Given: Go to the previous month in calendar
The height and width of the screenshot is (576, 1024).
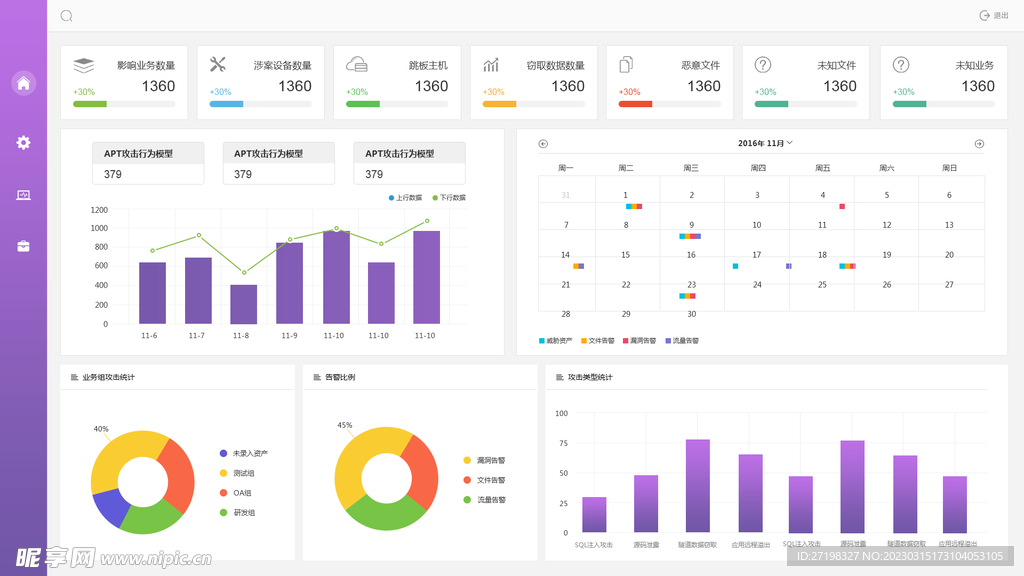Looking at the screenshot, I should 543,143.
